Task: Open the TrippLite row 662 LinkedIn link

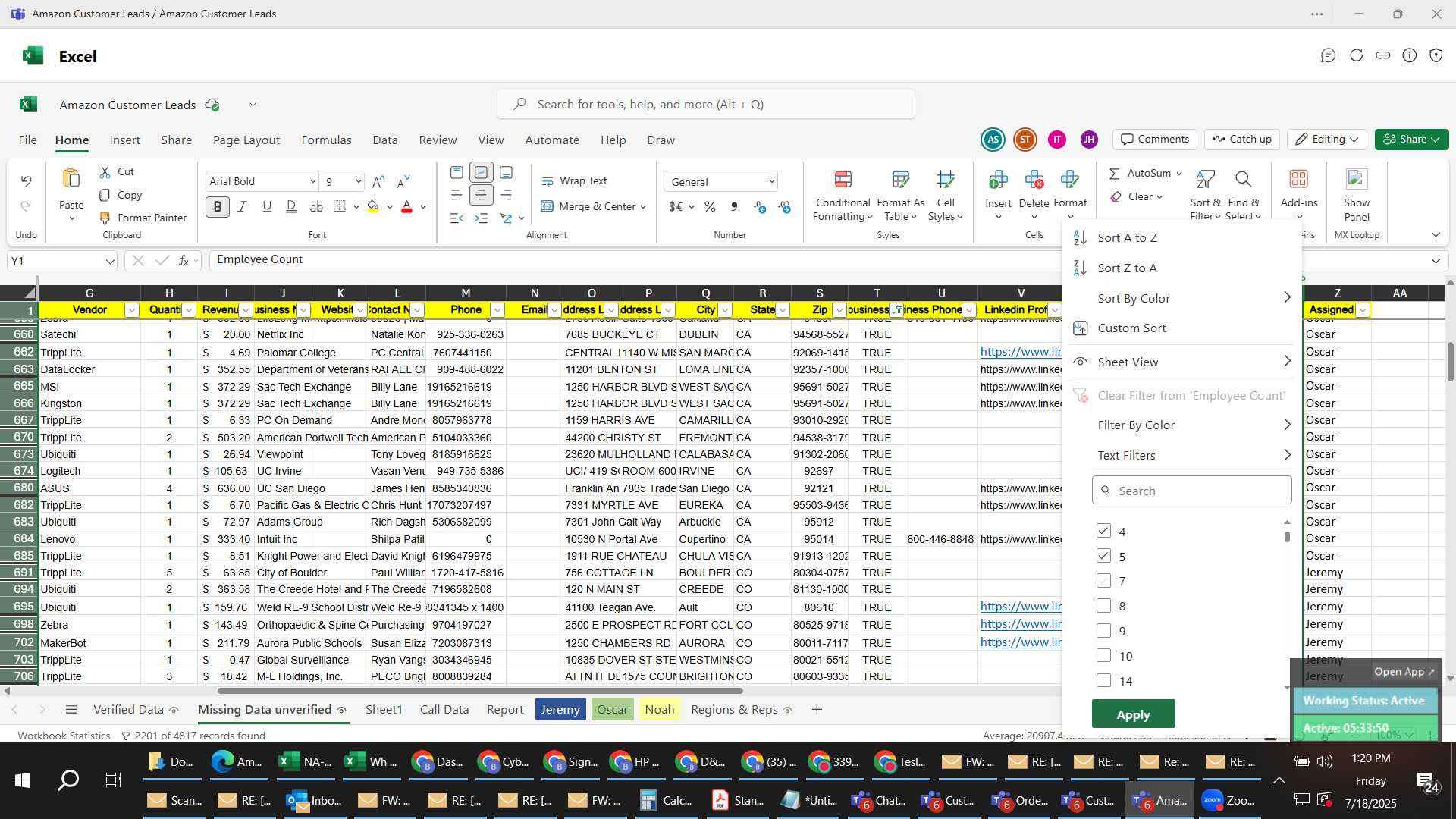Action: (x=1021, y=352)
